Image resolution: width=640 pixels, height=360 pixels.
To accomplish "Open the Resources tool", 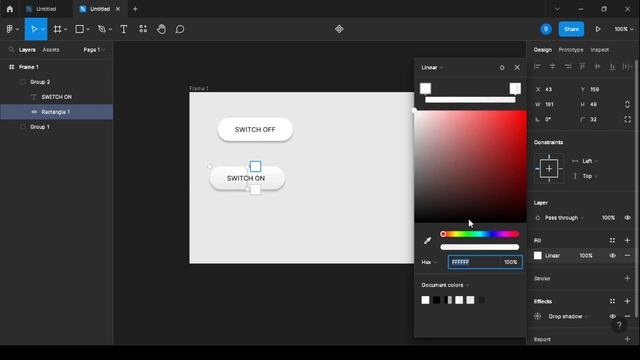I will (143, 29).
